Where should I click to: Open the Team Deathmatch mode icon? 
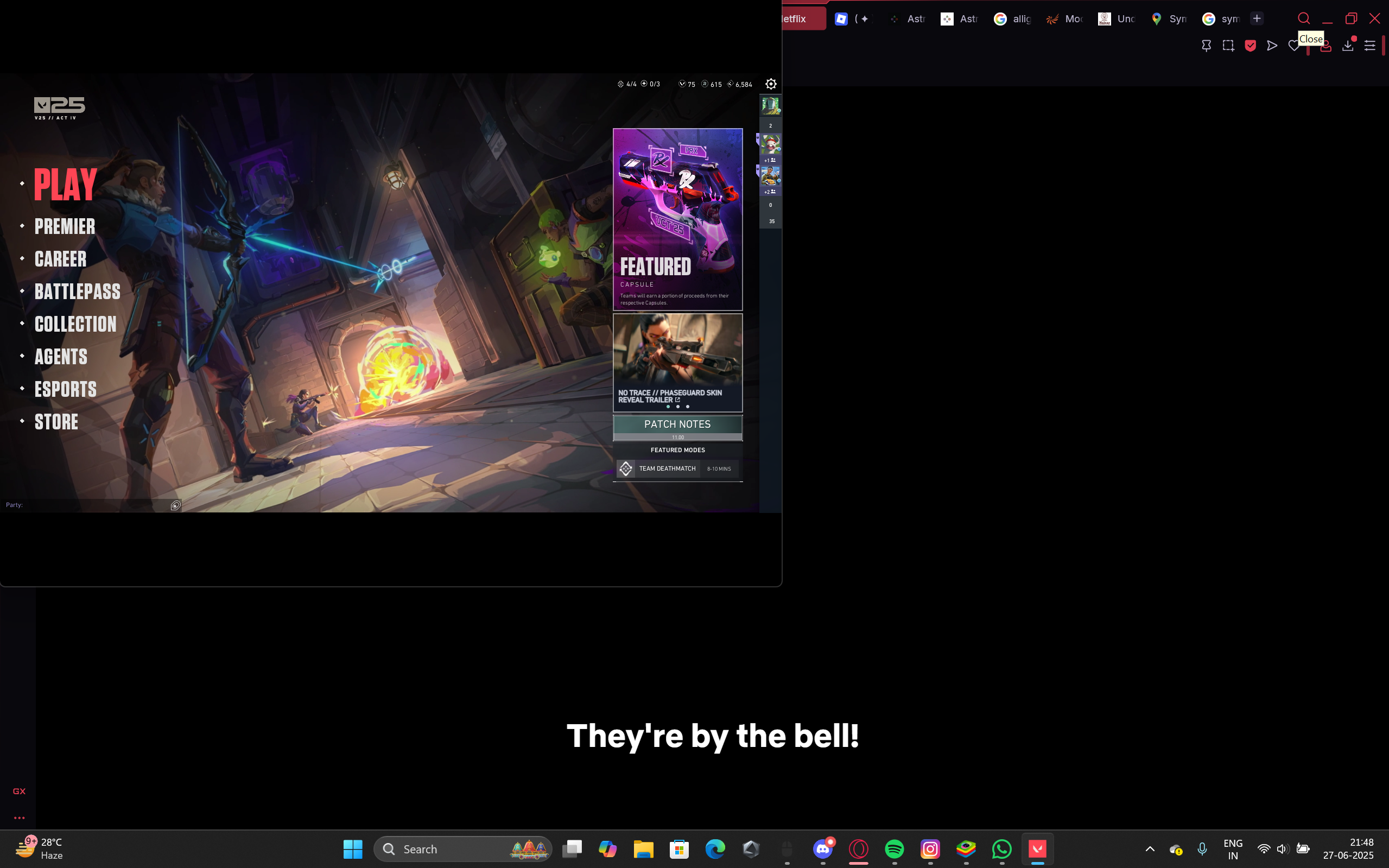(x=626, y=468)
